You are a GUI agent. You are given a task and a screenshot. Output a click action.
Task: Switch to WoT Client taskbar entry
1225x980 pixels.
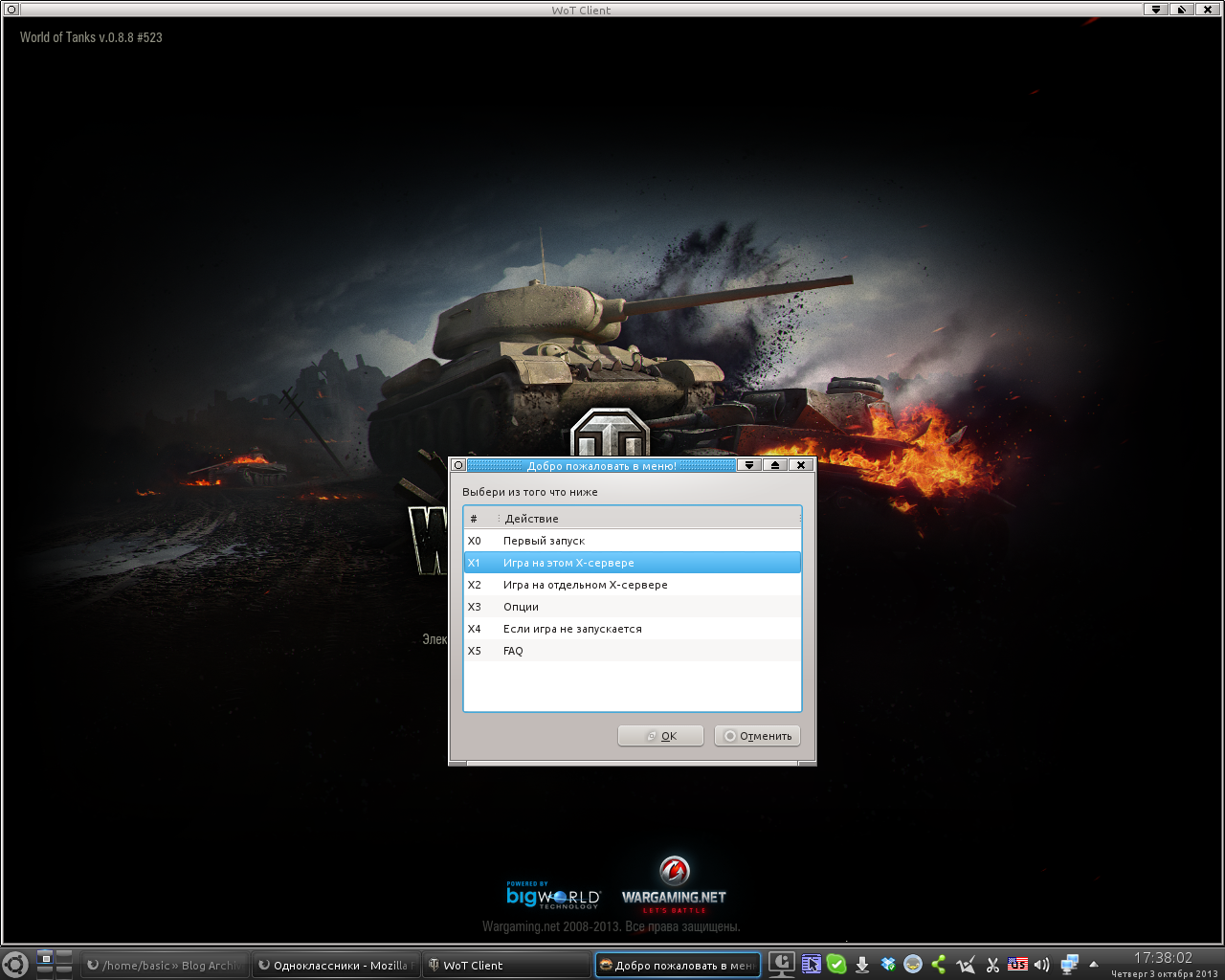507,965
